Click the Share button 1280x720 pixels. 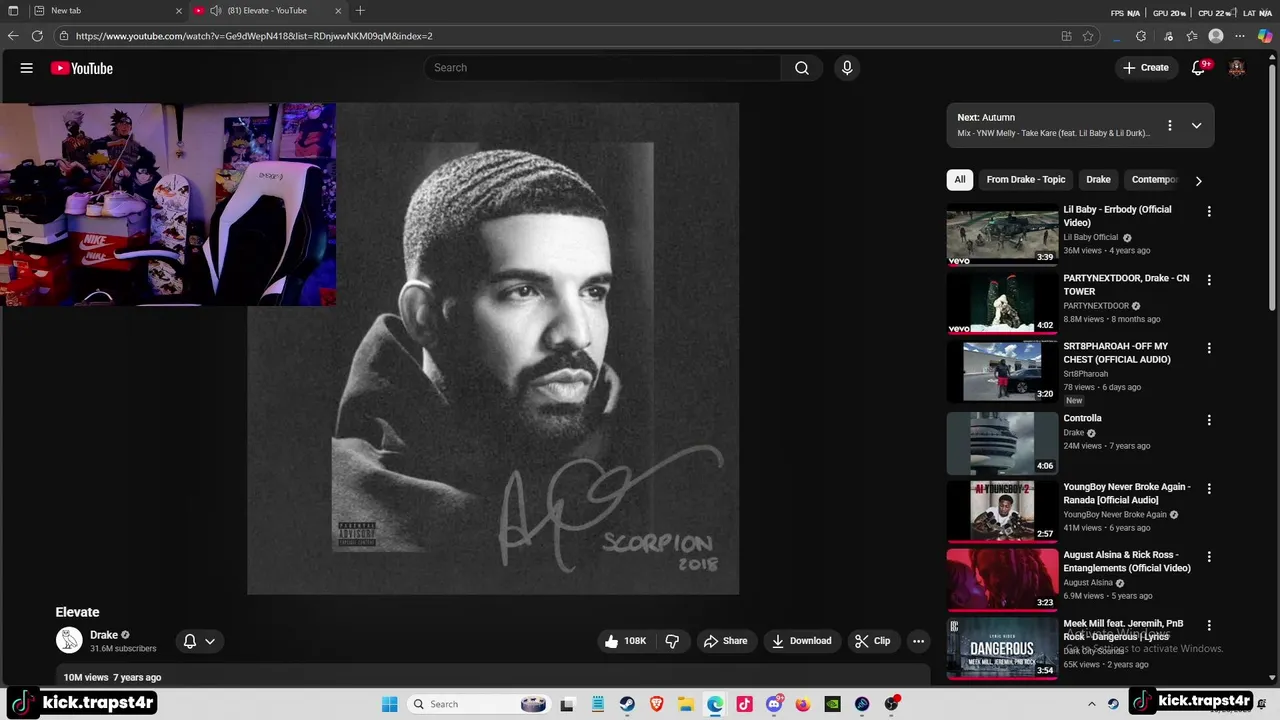point(725,641)
